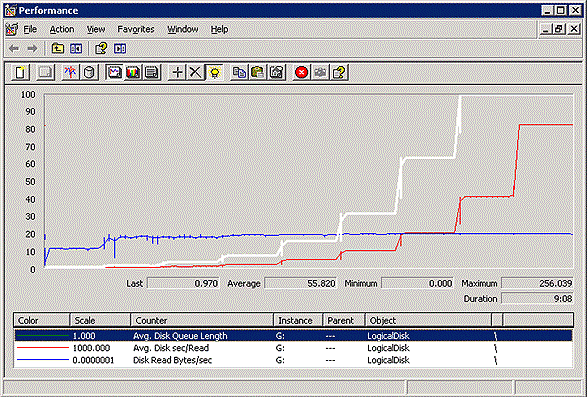Click the Forward arrow in the MMC toolbar
Image resolution: width=587 pixels, height=397 pixels.
coord(32,49)
